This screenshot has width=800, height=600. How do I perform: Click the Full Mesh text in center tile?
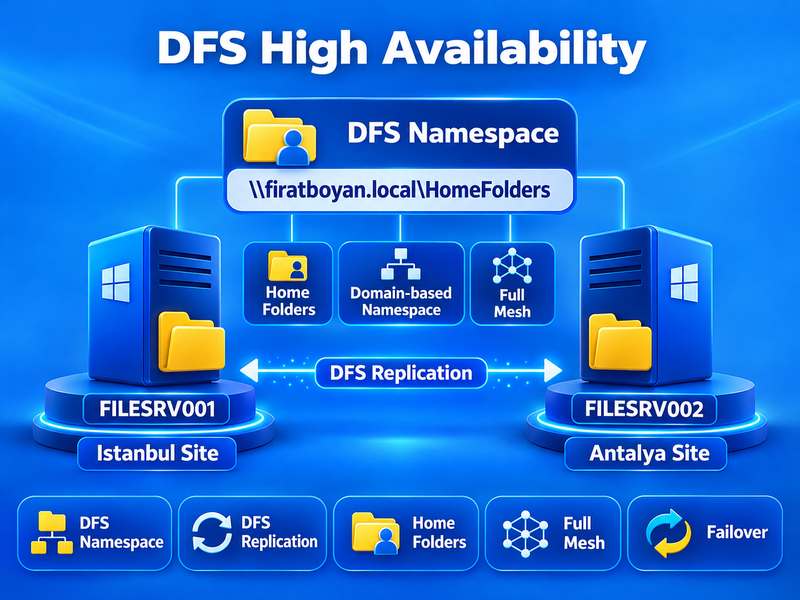point(512,303)
